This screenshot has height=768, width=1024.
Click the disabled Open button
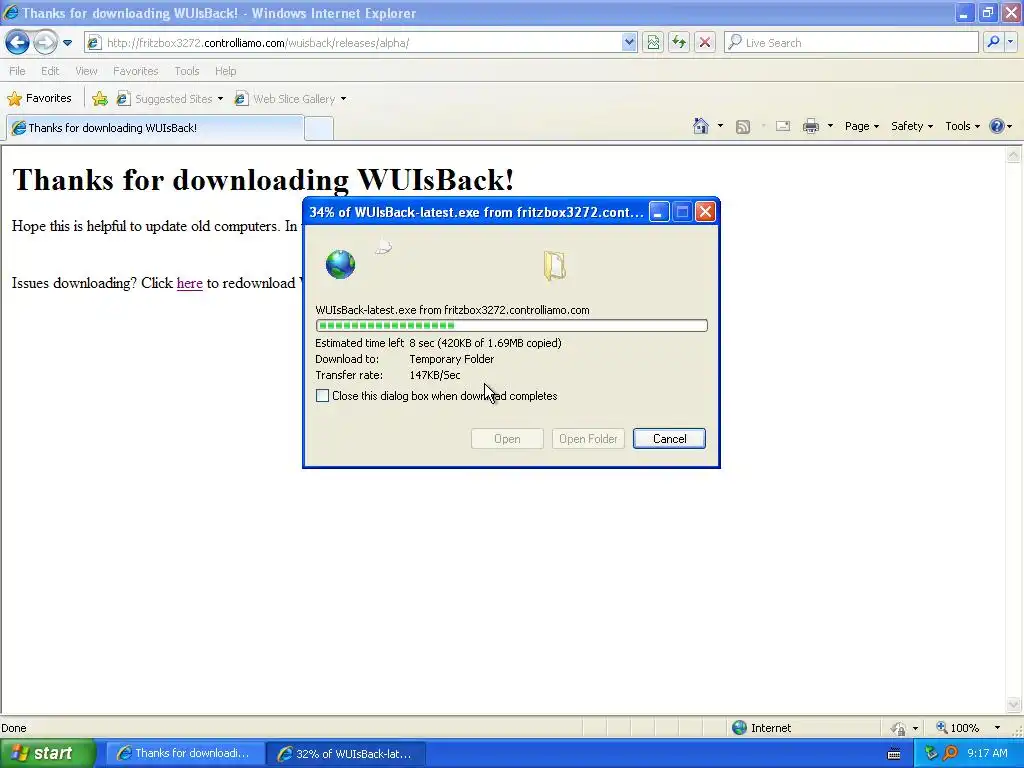pos(507,439)
